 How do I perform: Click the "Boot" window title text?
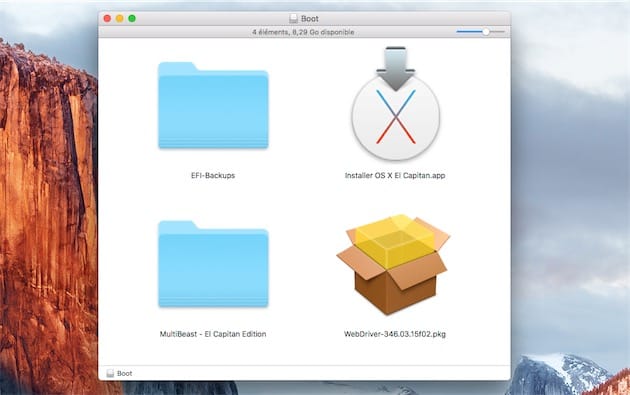point(310,18)
